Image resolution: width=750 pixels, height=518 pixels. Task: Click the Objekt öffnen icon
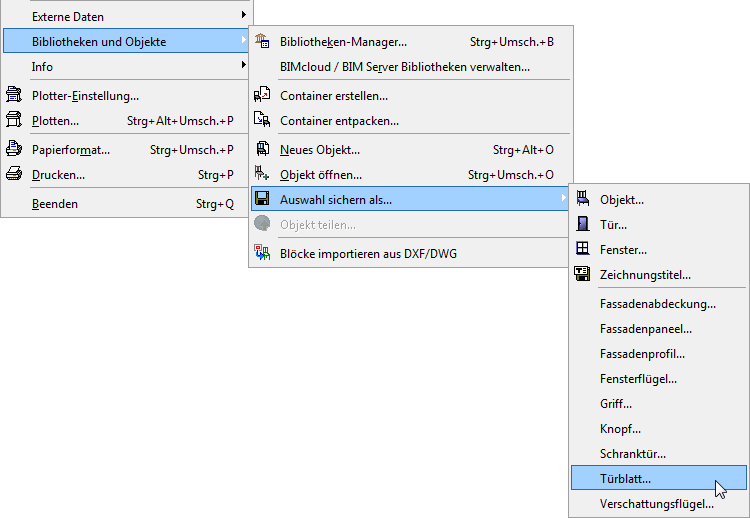tap(263, 175)
